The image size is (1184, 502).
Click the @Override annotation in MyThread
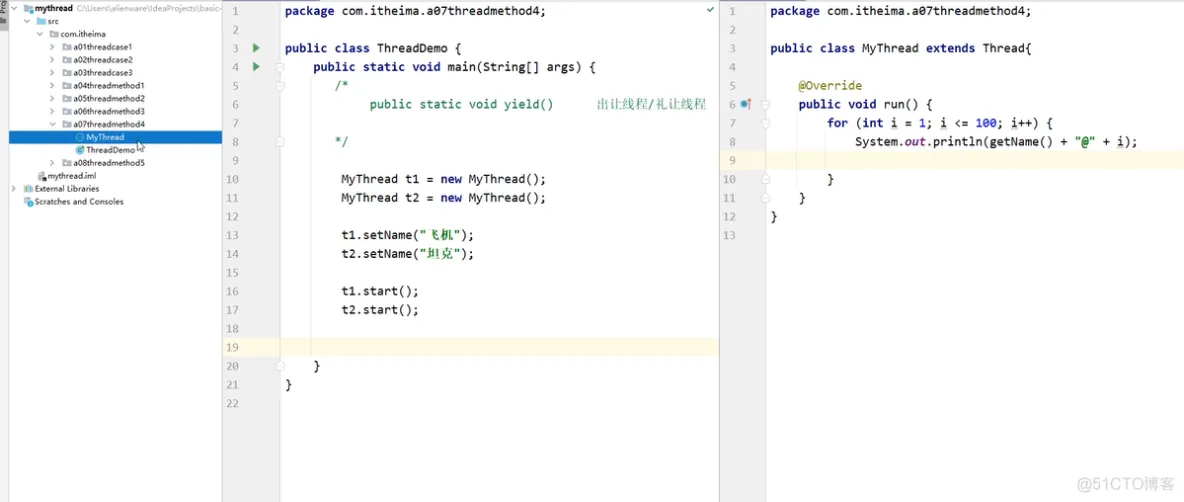[830, 86]
